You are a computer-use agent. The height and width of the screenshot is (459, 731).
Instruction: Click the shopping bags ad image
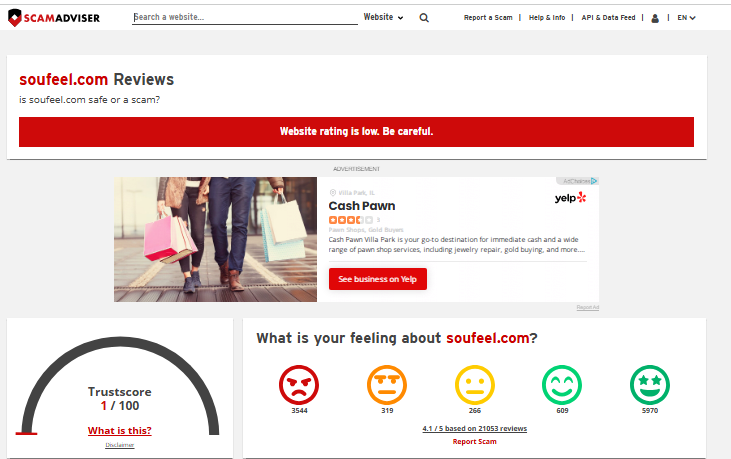tap(215, 240)
